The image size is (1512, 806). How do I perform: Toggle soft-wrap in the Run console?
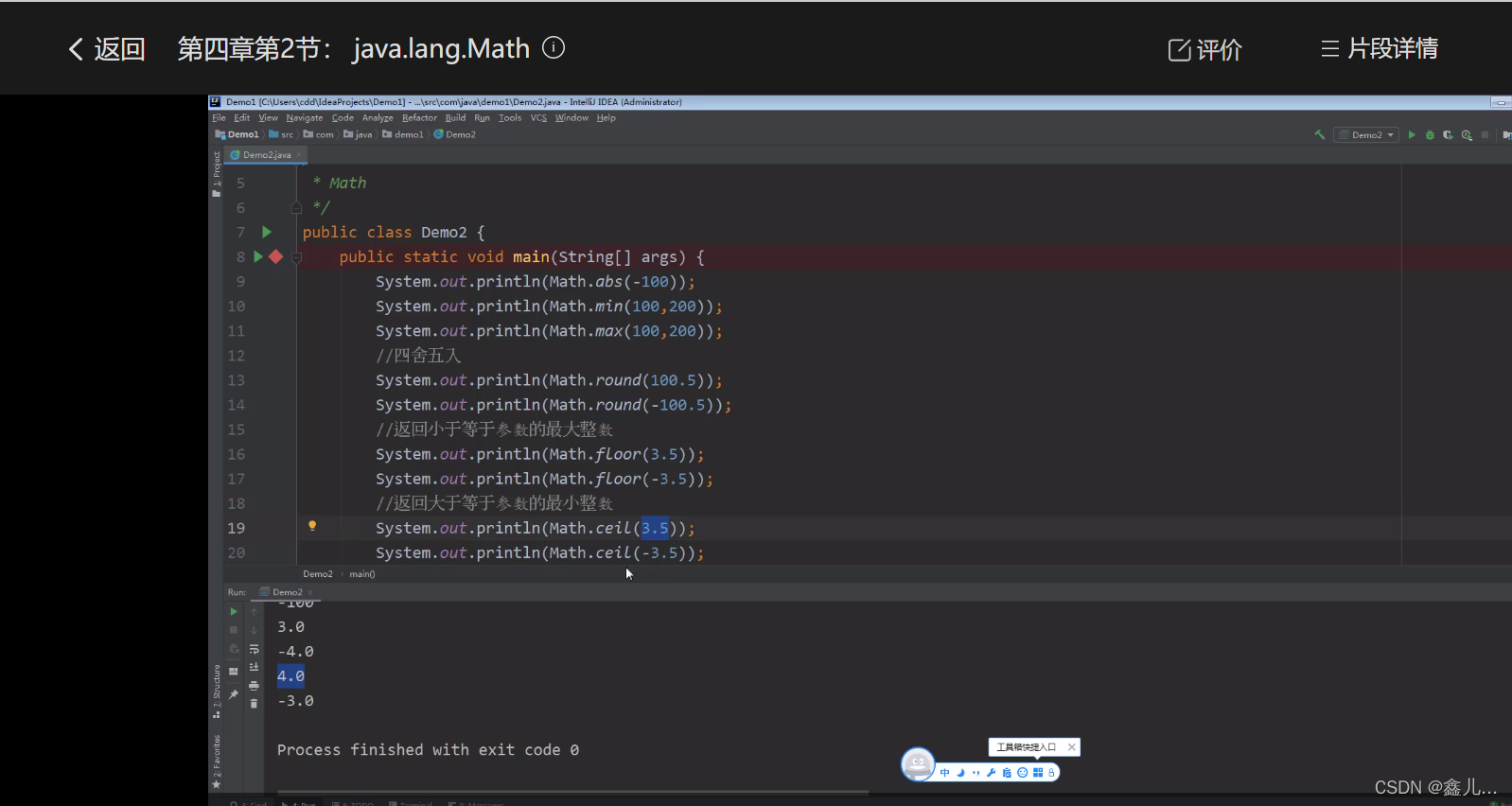click(x=254, y=649)
